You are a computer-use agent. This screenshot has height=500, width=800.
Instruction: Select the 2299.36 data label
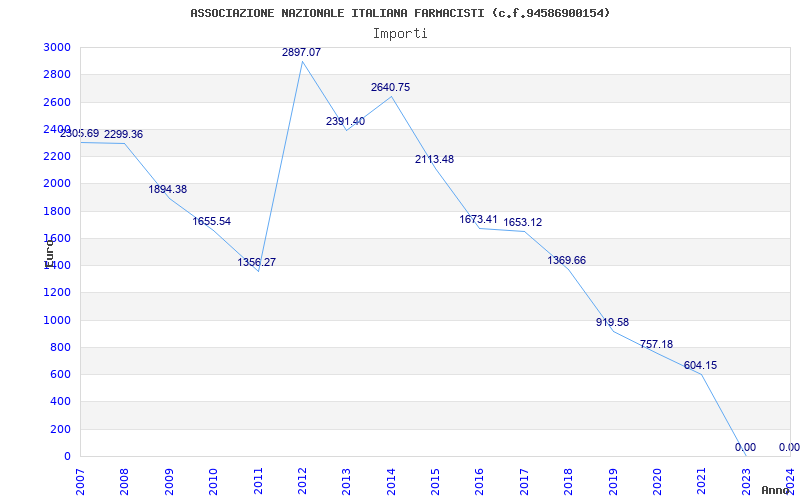(123, 135)
